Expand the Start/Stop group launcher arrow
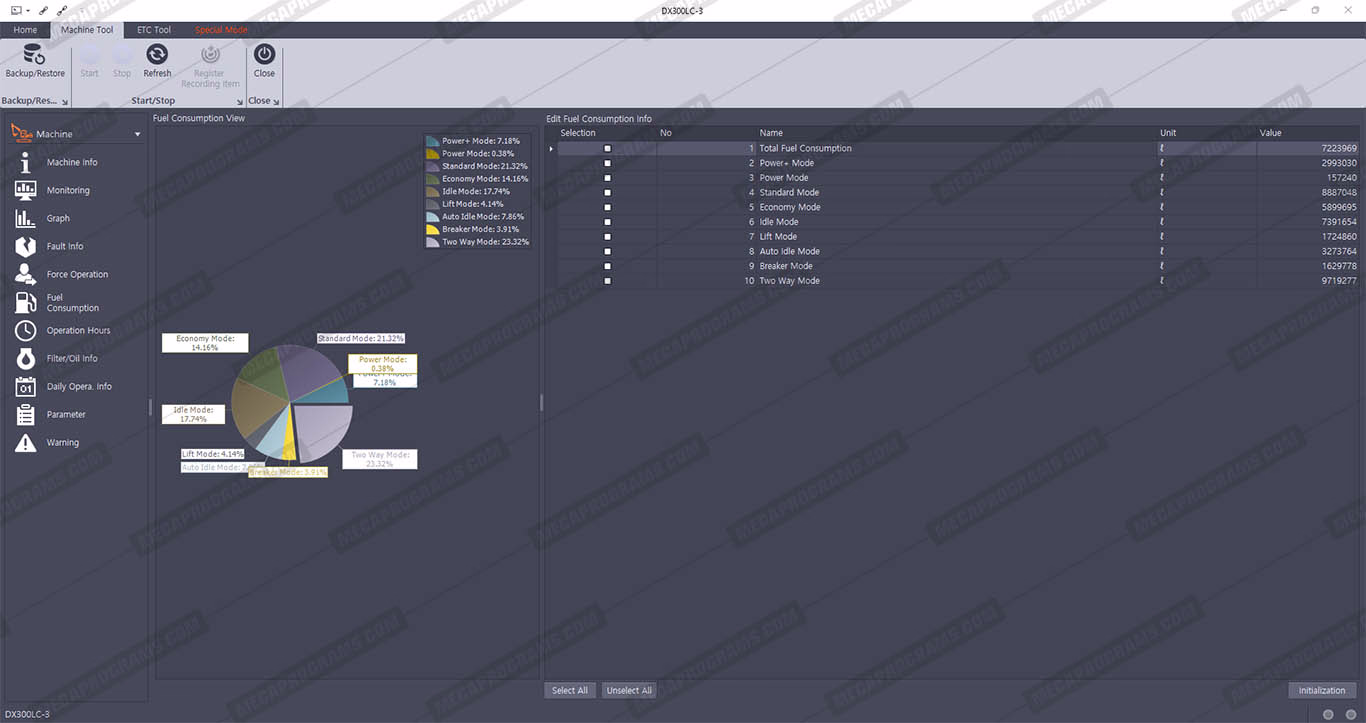Image resolution: width=1366 pixels, height=723 pixels. point(240,102)
